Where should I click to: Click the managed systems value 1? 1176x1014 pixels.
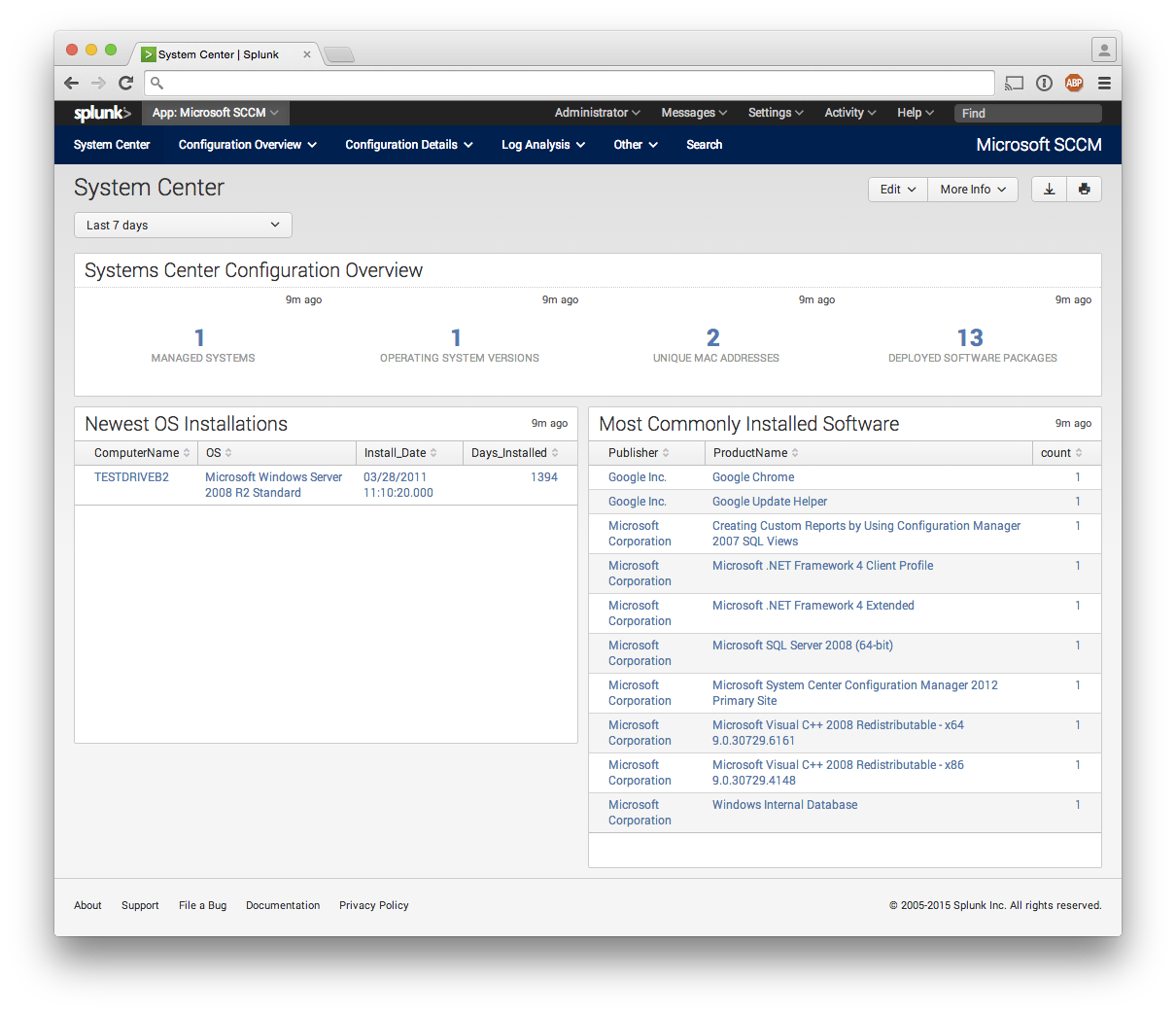click(x=199, y=337)
